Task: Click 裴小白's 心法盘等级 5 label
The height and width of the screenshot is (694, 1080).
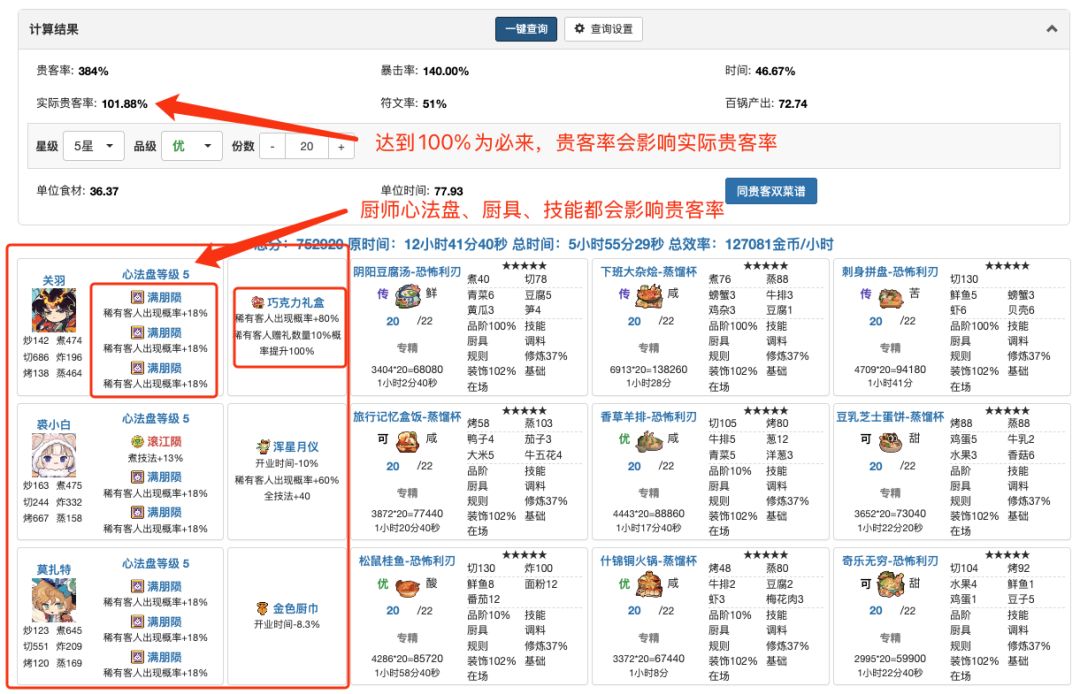Action: (x=156, y=419)
